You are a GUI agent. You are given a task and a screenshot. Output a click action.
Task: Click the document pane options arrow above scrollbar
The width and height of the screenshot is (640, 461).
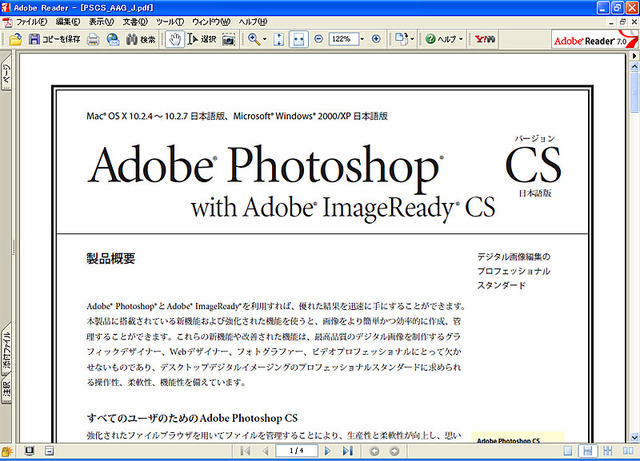tap(635, 55)
